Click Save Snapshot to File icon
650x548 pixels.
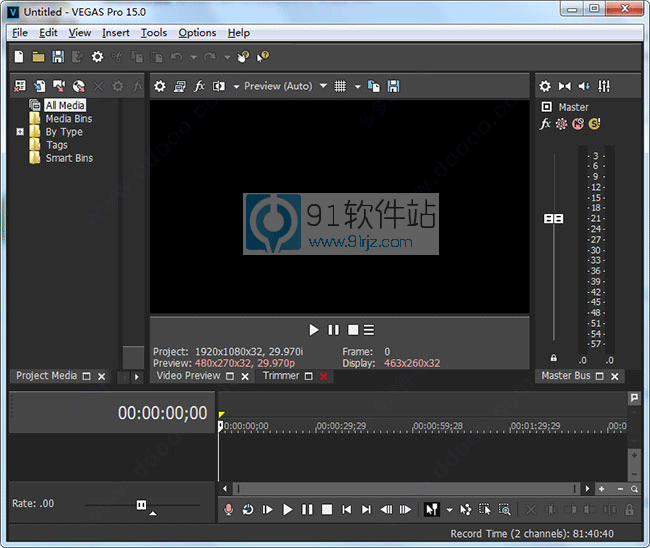point(393,86)
